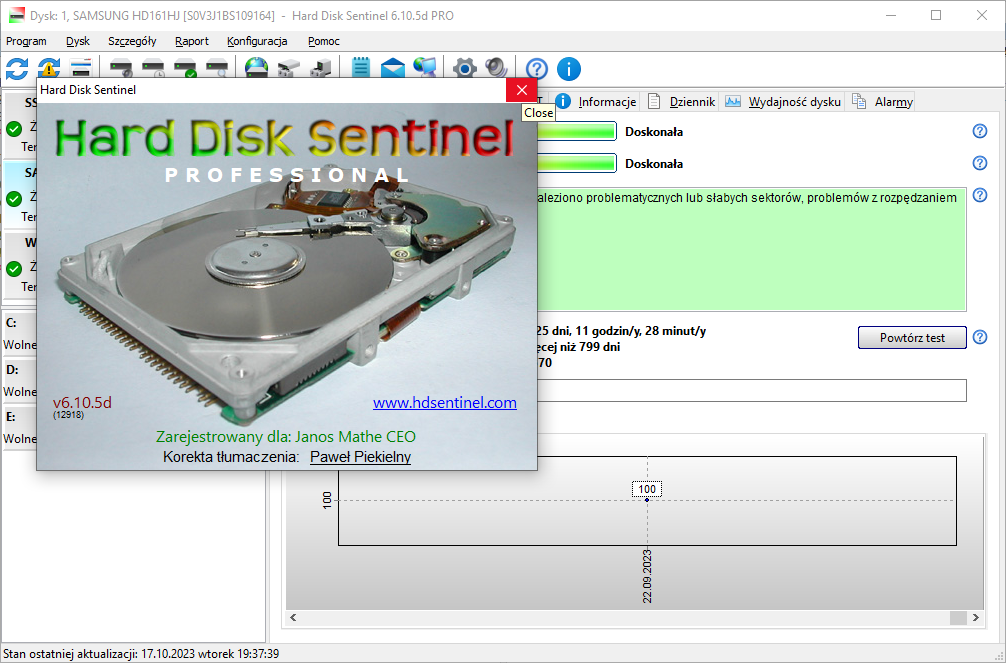Open the Program menu

coord(26,41)
